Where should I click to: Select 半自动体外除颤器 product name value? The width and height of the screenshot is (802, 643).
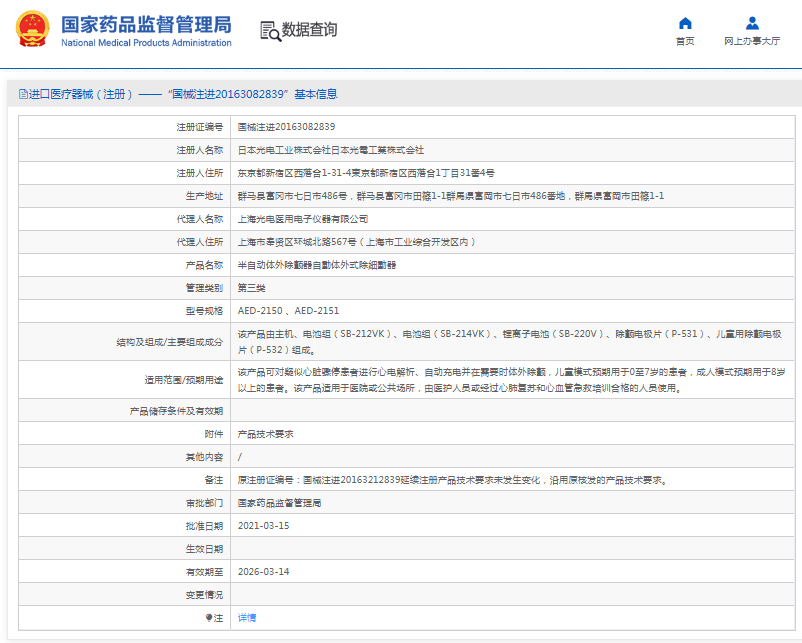317,265
